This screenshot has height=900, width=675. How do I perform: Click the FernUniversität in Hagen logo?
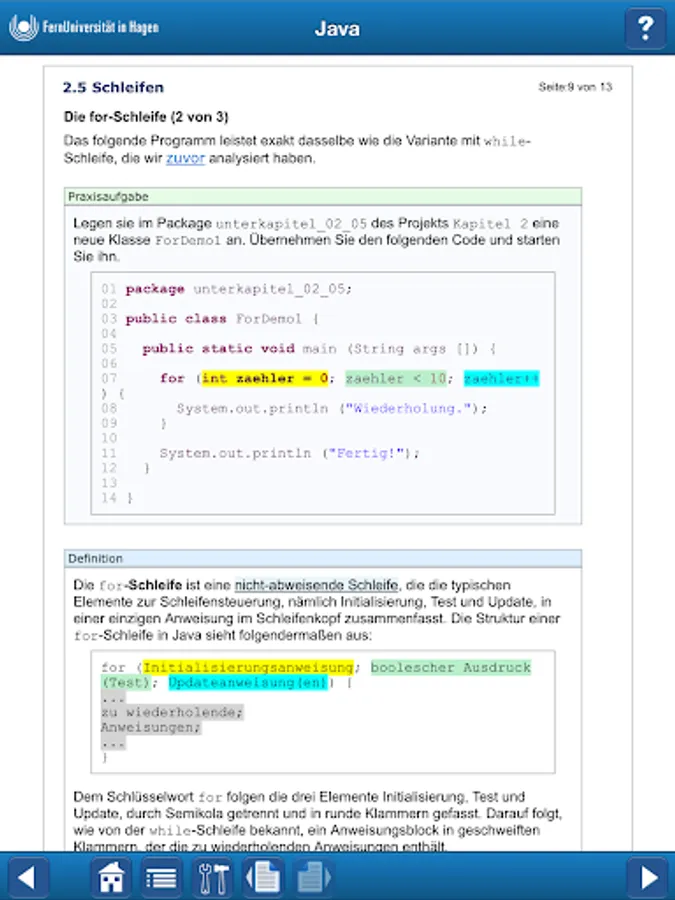(x=84, y=28)
